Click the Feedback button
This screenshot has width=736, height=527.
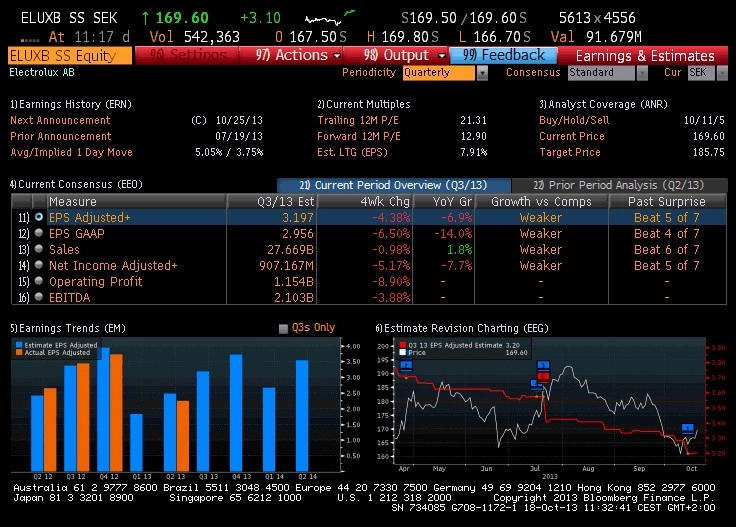(x=503, y=55)
